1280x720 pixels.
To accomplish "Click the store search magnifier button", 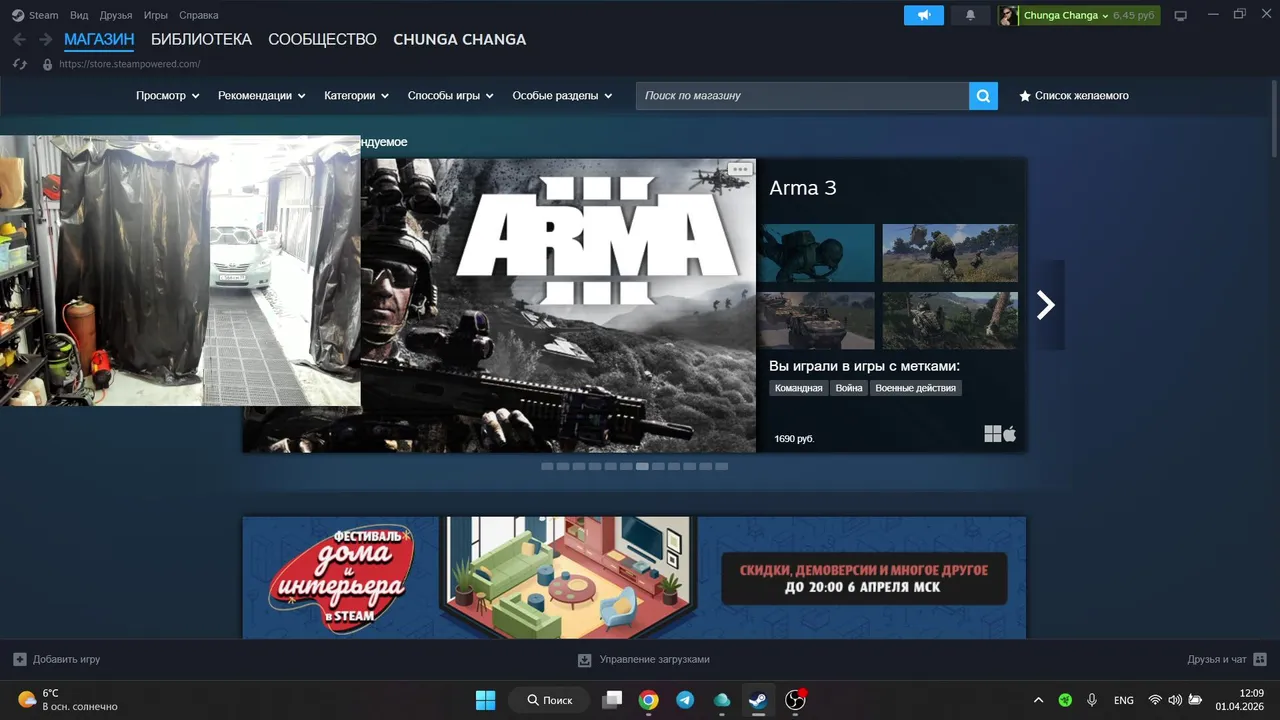I will point(983,96).
